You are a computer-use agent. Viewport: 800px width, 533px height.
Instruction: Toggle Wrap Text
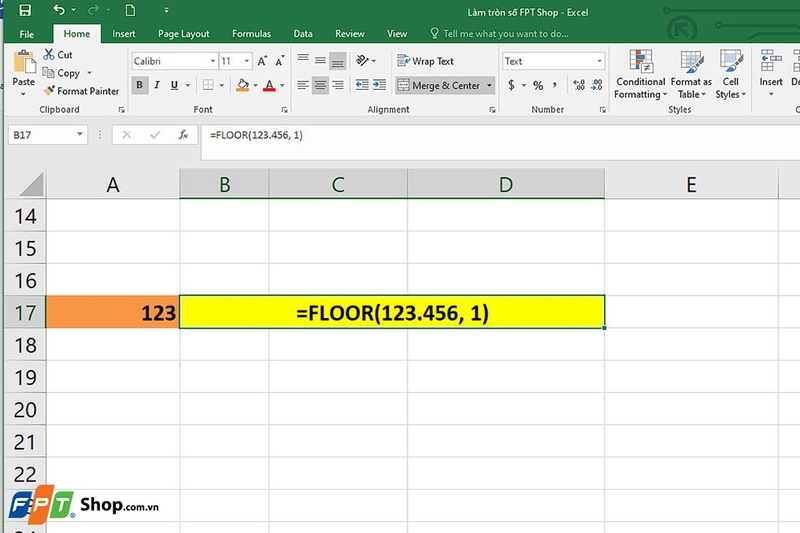[x=425, y=61]
